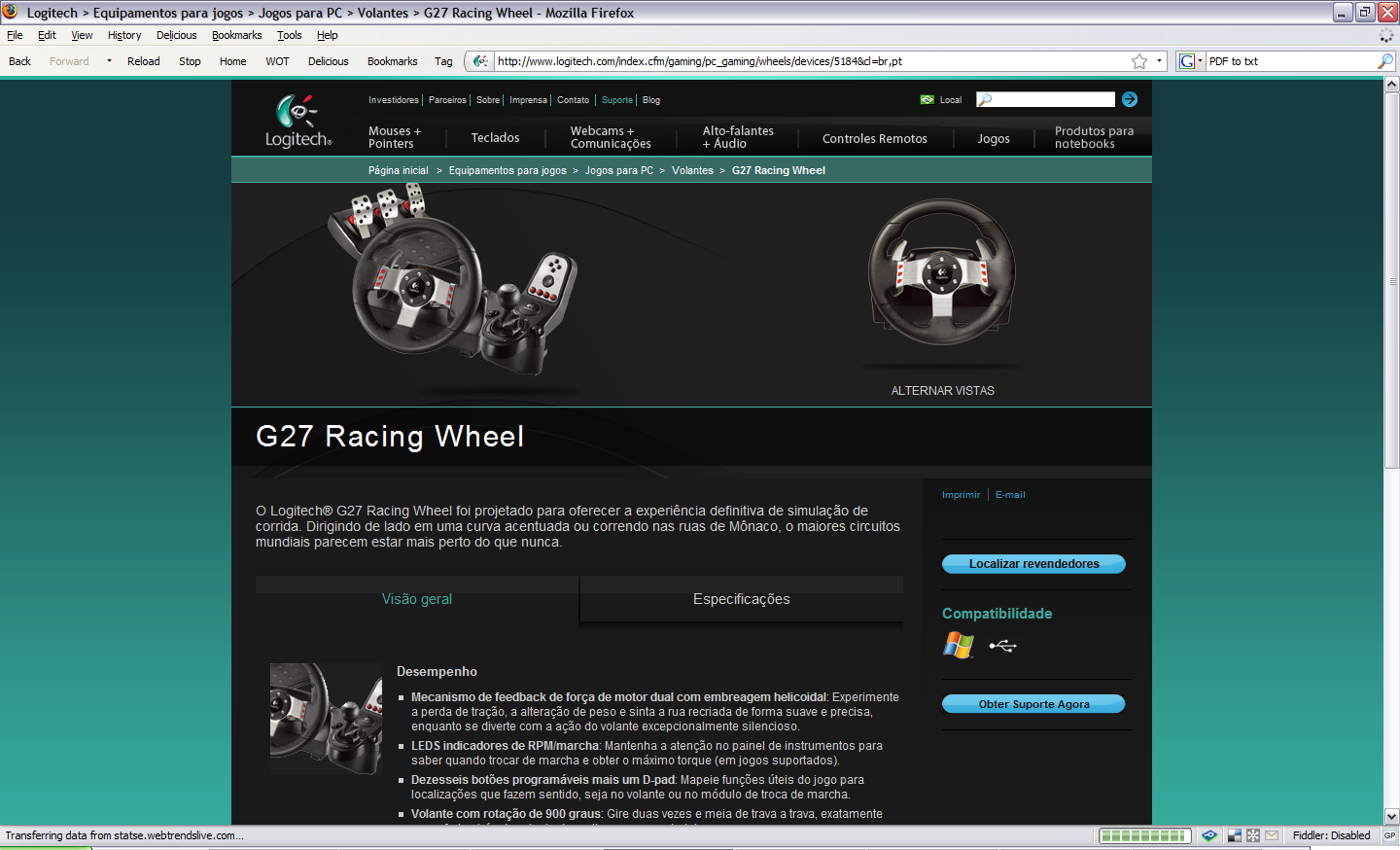
Task: Click the Imprimir link
Action: (961, 494)
